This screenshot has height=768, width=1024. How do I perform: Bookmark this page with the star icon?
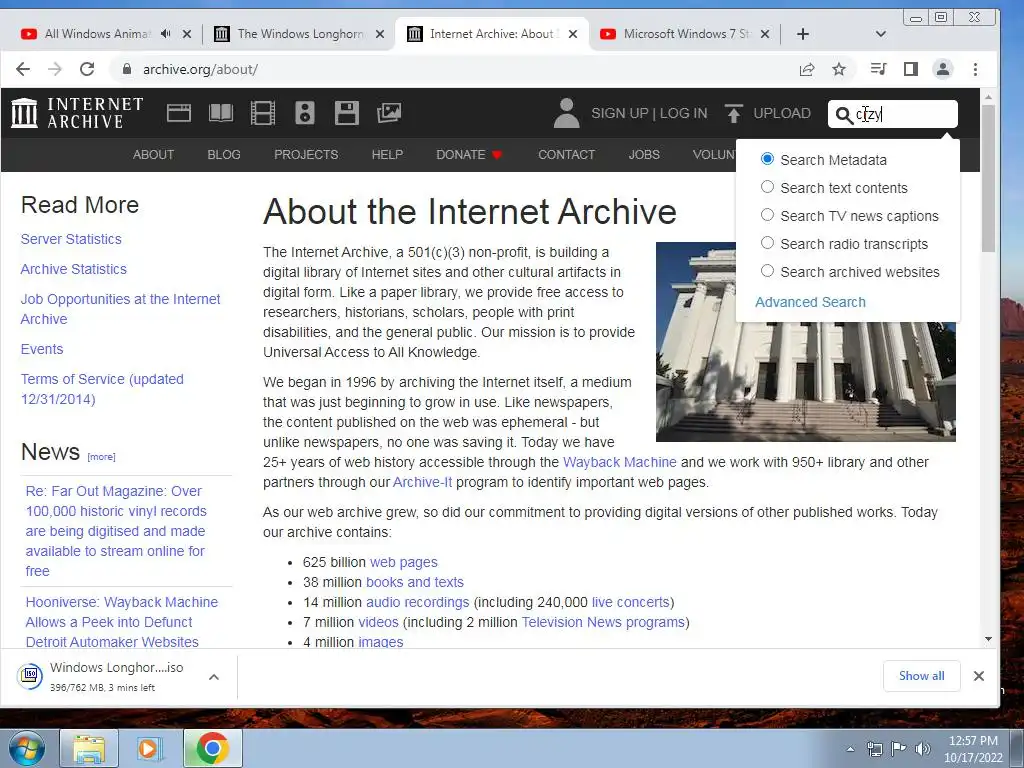[x=839, y=69]
